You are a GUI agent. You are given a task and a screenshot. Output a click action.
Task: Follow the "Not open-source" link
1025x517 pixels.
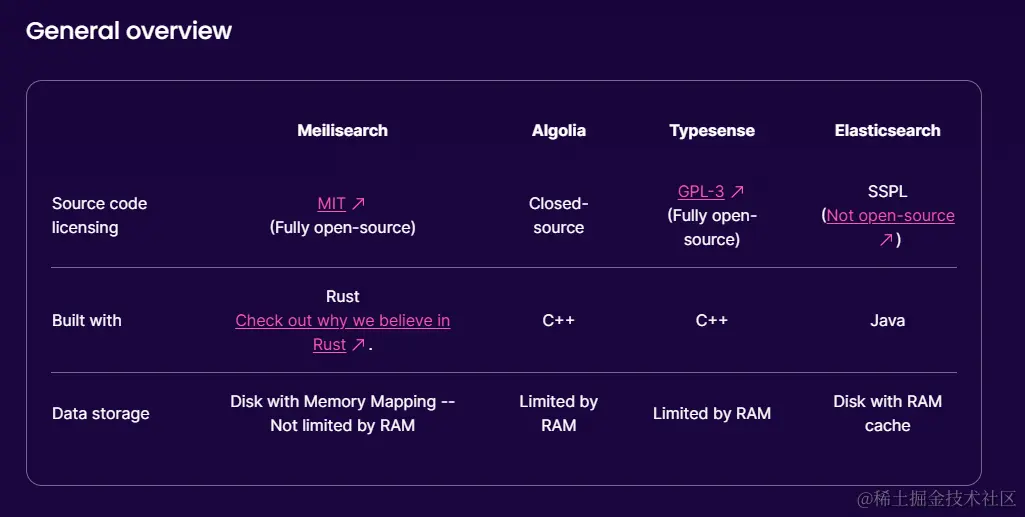pyautogui.click(x=890, y=216)
